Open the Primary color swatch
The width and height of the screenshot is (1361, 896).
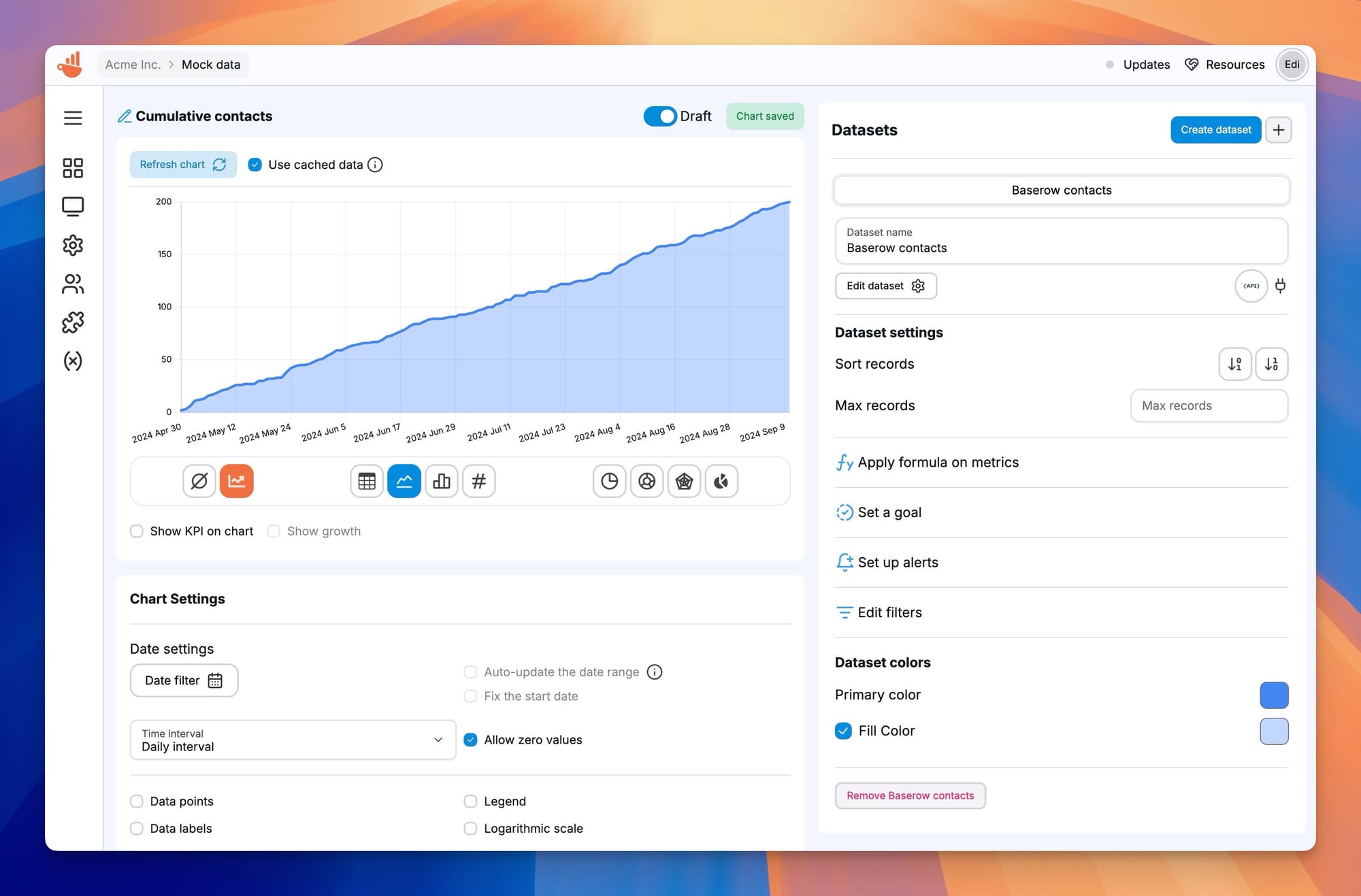(x=1273, y=695)
